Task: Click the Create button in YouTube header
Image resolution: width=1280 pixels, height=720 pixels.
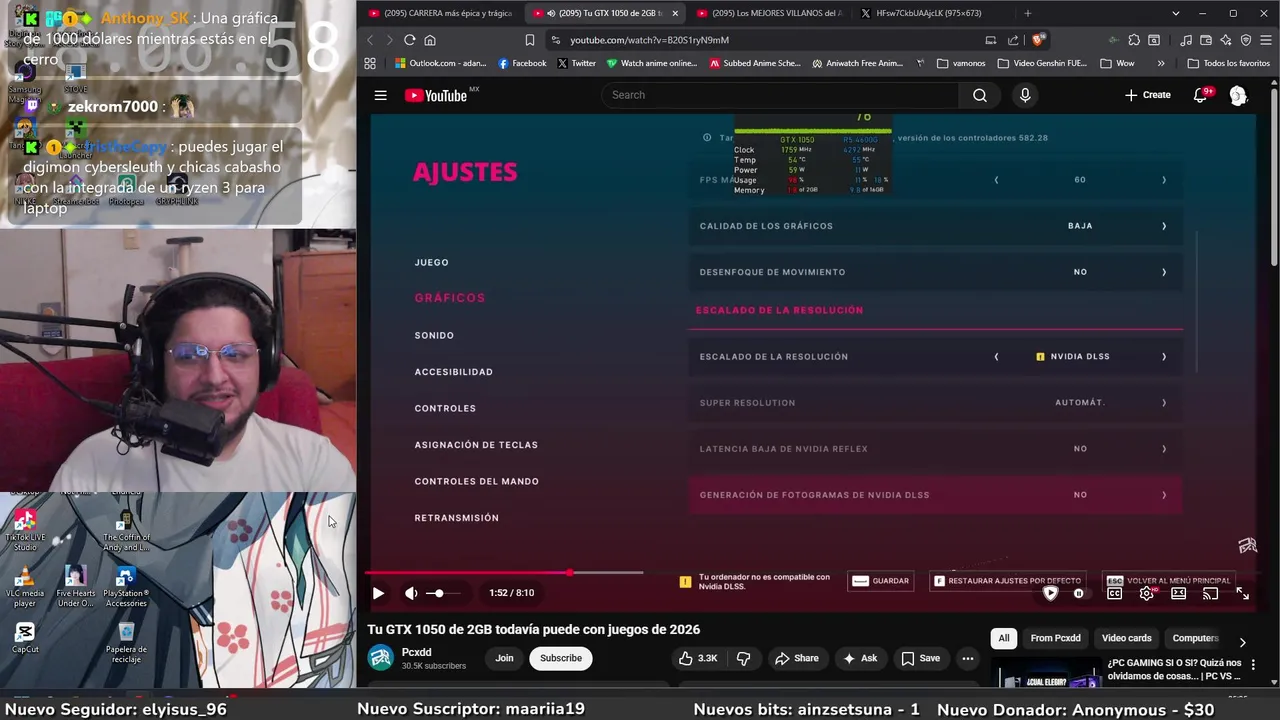Action: tap(1147, 95)
